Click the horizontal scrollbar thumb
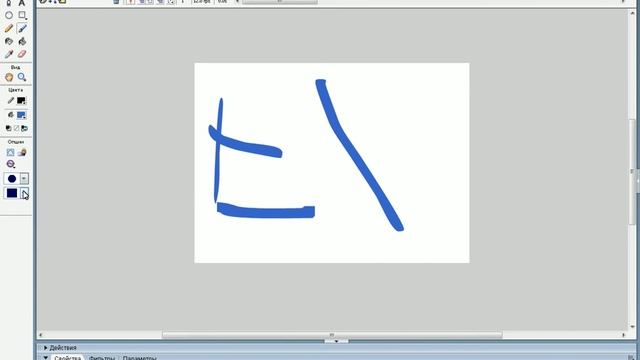Screen dimensions: 640x360 pyautogui.click(x=332, y=335)
